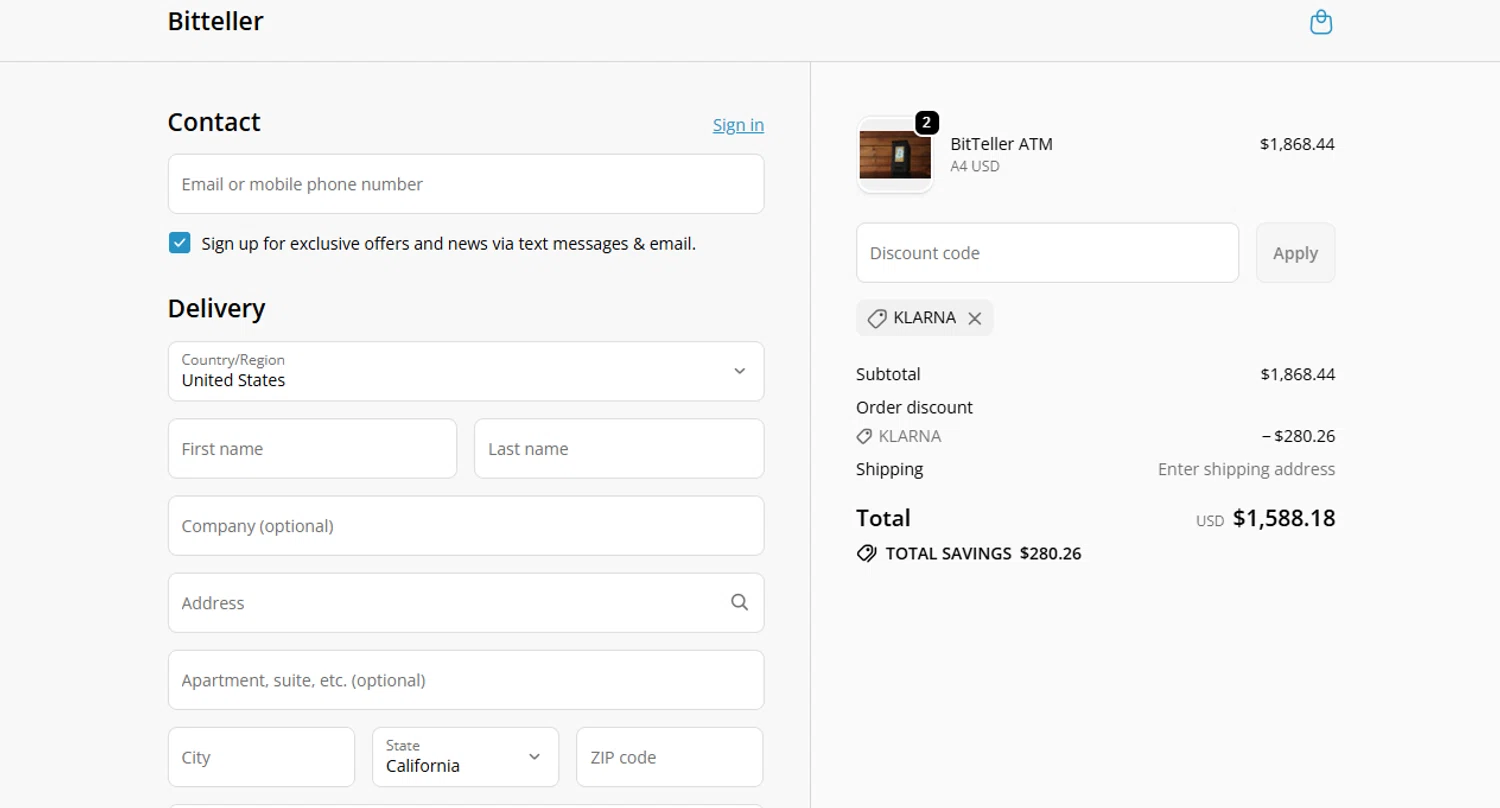Focus the Last name field
This screenshot has width=1500, height=808.
click(619, 448)
